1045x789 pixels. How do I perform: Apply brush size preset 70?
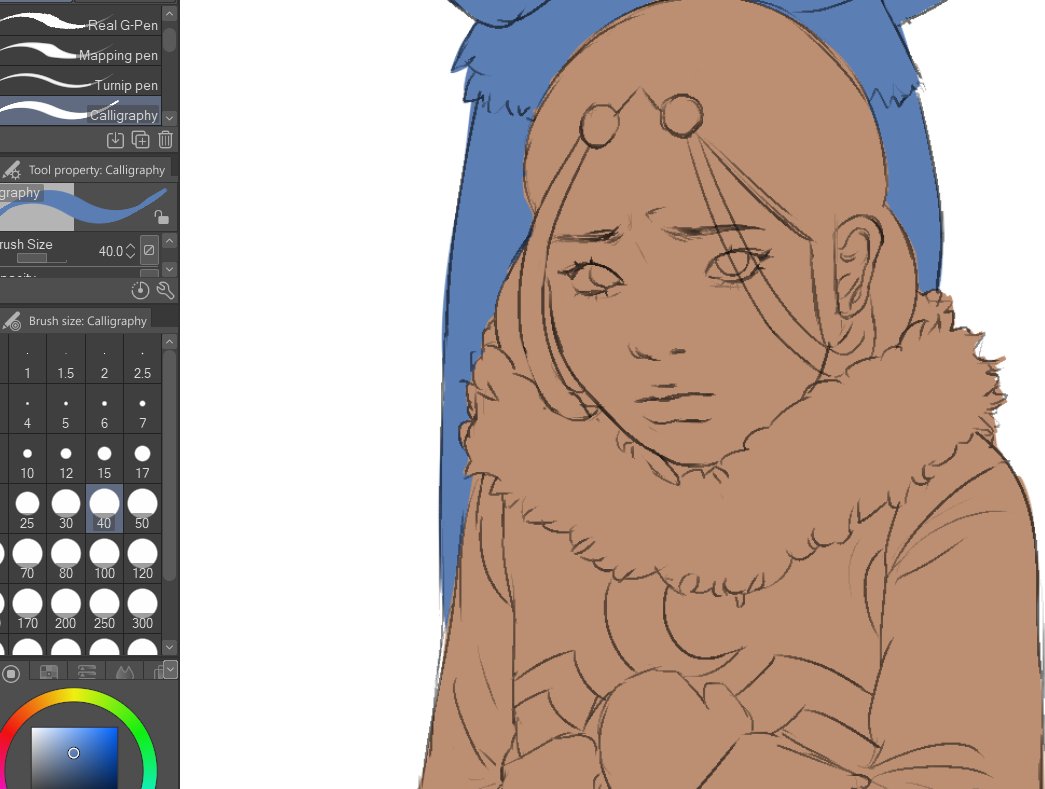[27, 559]
